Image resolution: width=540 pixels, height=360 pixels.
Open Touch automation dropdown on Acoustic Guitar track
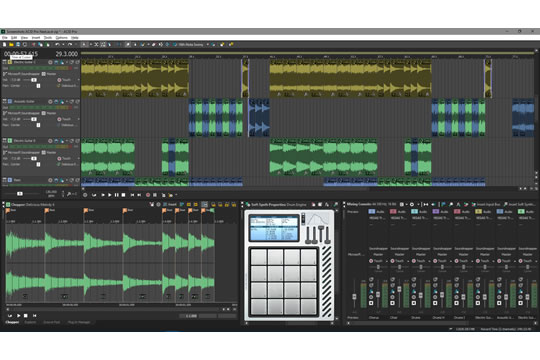click(x=79, y=119)
